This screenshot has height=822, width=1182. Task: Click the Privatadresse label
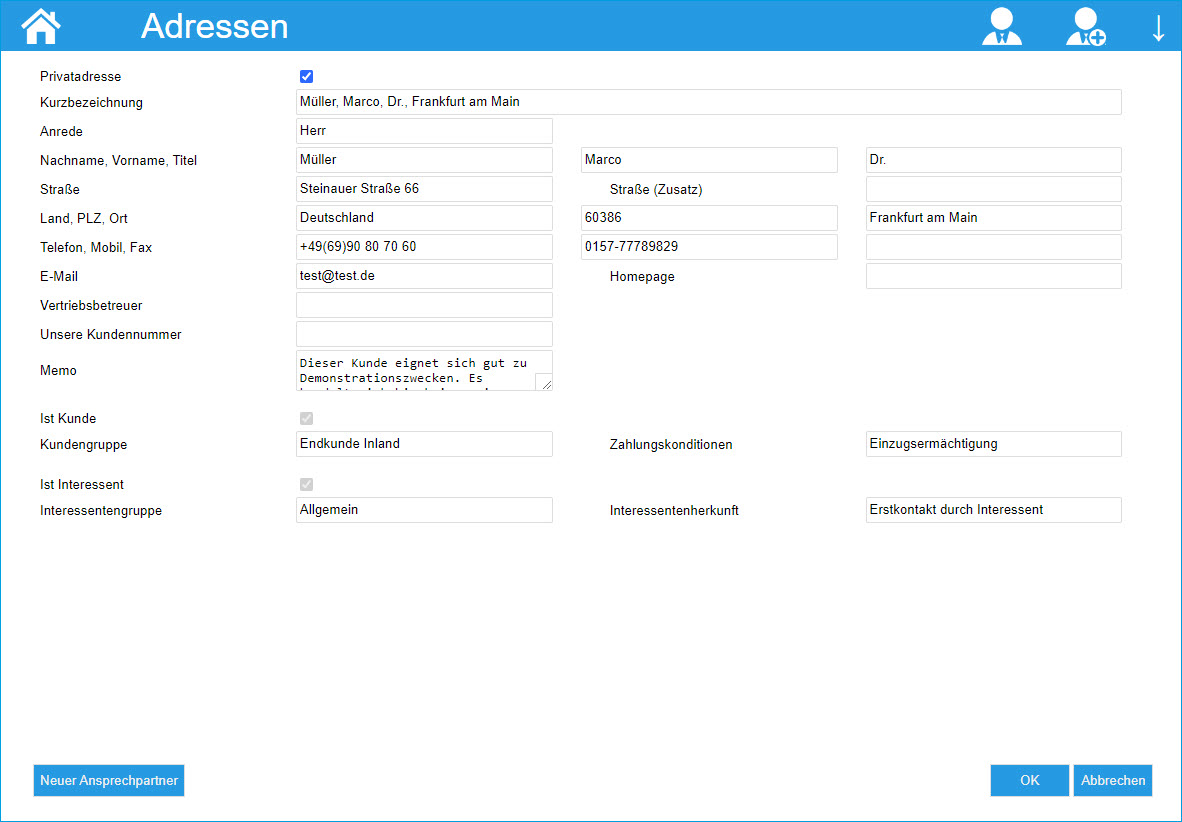click(x=81, y=77)
